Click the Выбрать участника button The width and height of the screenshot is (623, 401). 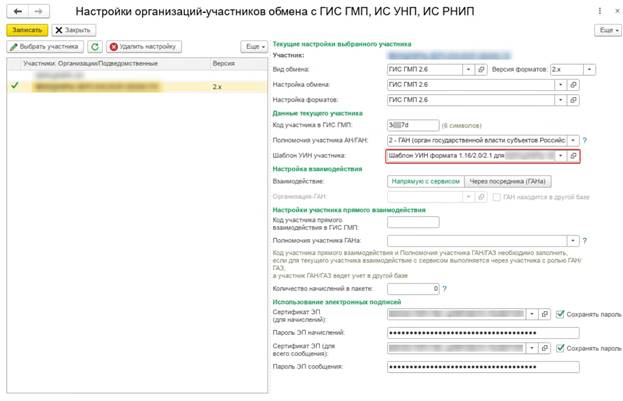pos(45,47)
